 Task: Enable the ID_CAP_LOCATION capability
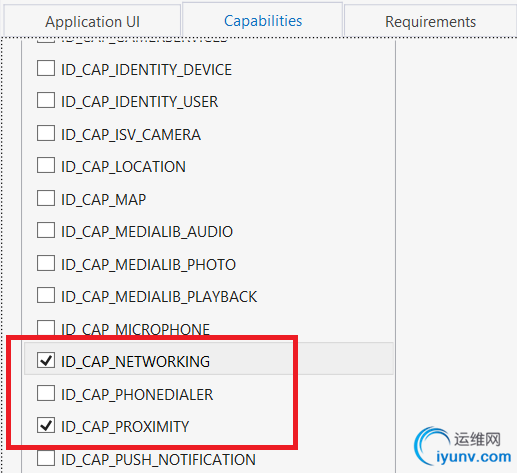(46, 166)
